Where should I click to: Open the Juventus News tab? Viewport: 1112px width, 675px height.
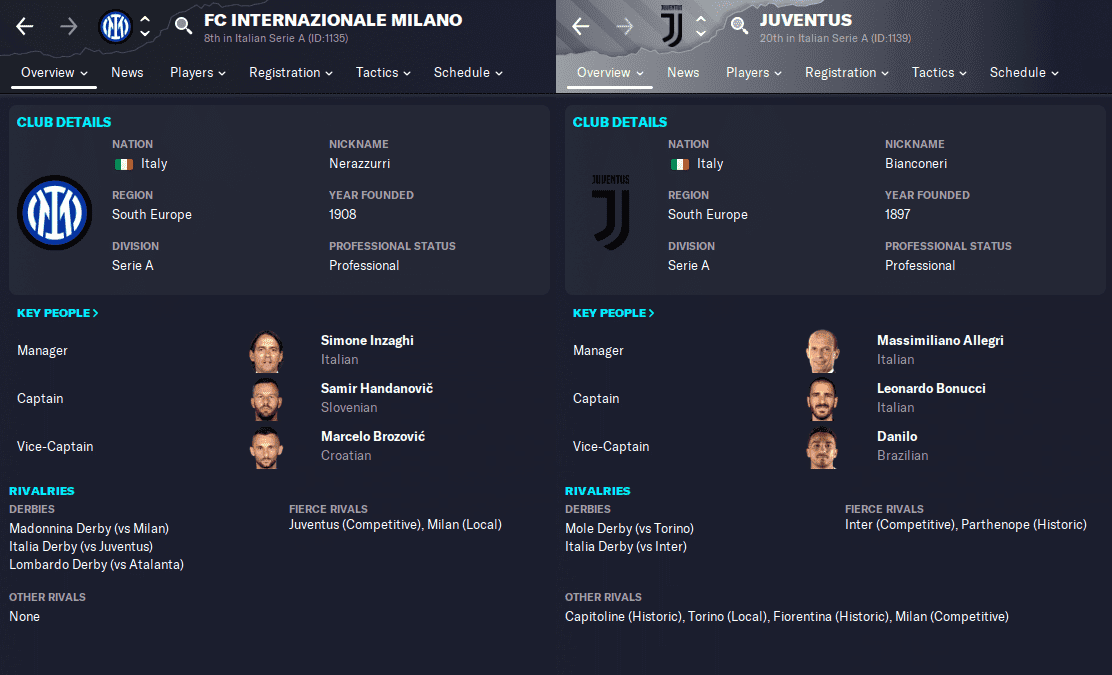683,72
